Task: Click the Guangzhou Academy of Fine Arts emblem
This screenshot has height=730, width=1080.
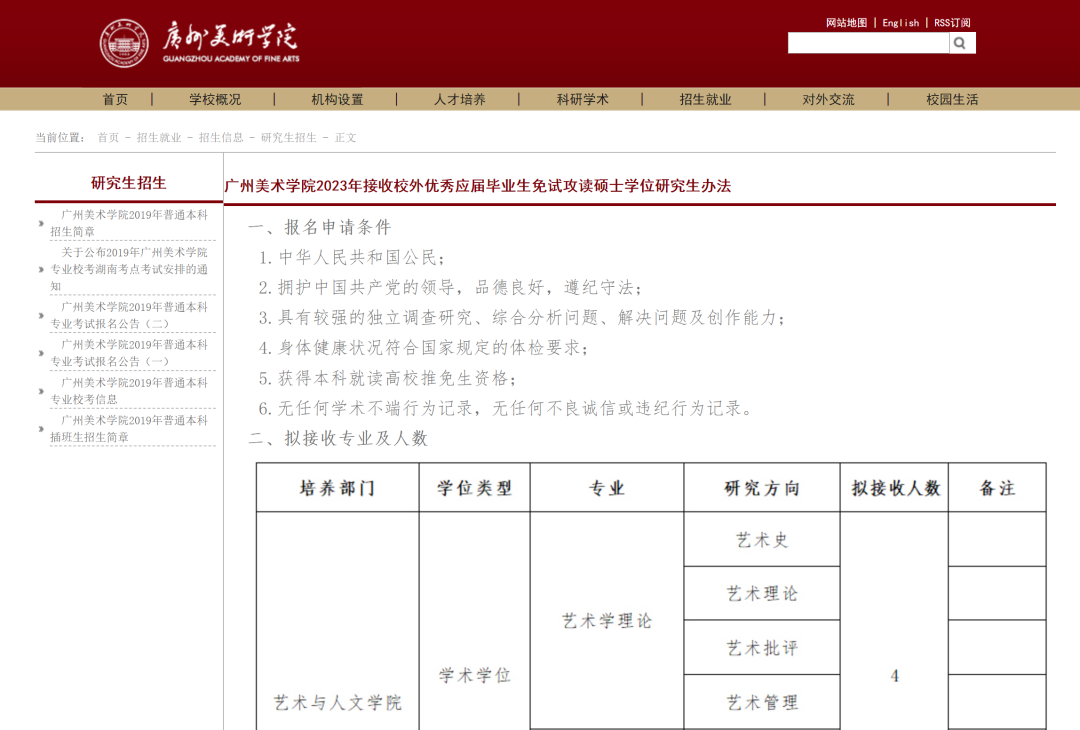Action: pyautogui.click(x=123, y=43)
